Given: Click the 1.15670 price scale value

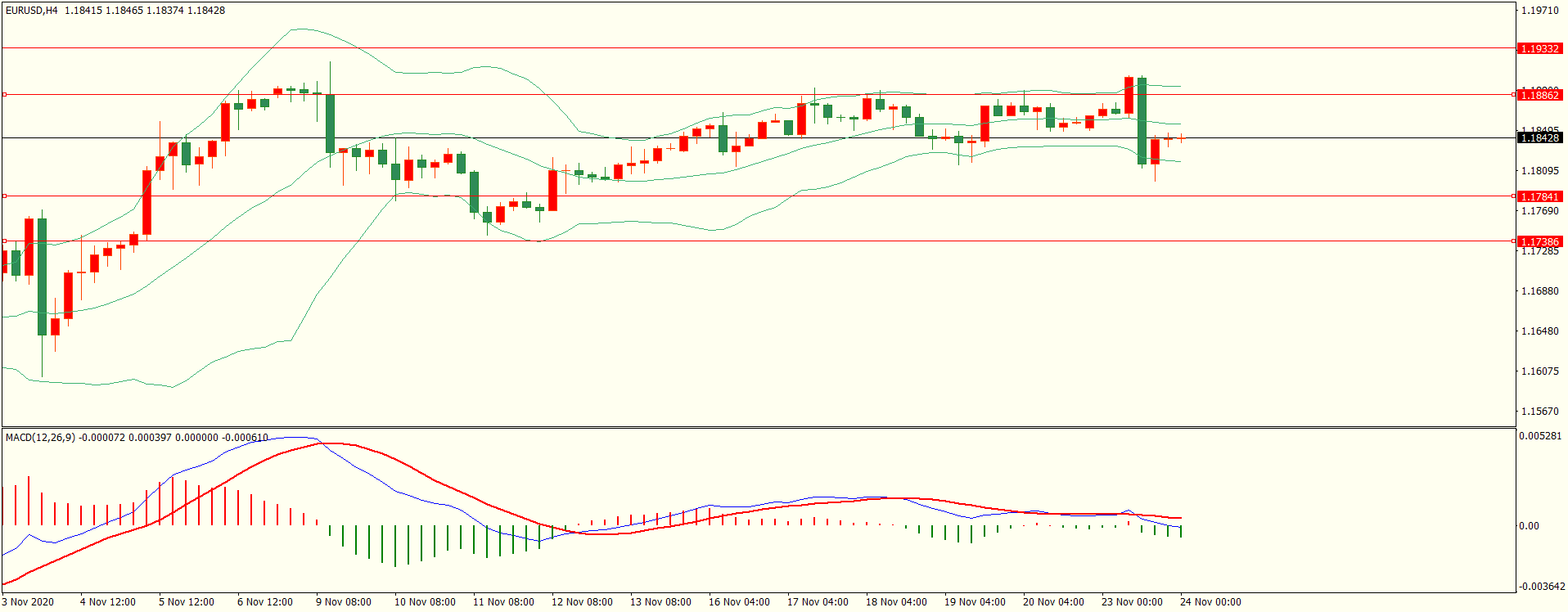Looking at the screenshot, I should (x=1539, y=412).
